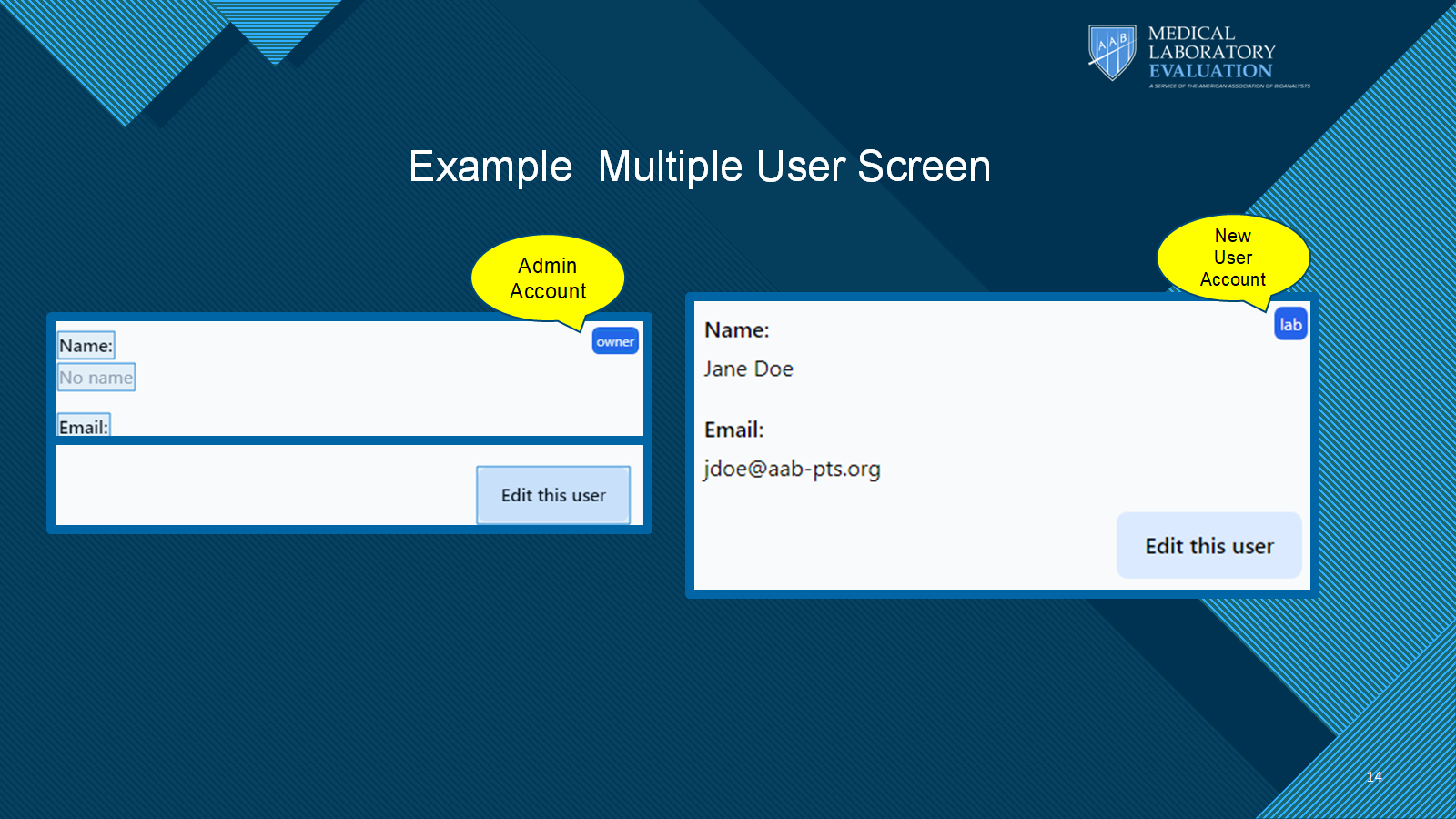Click the Email label in admin card

click(83, 426)
